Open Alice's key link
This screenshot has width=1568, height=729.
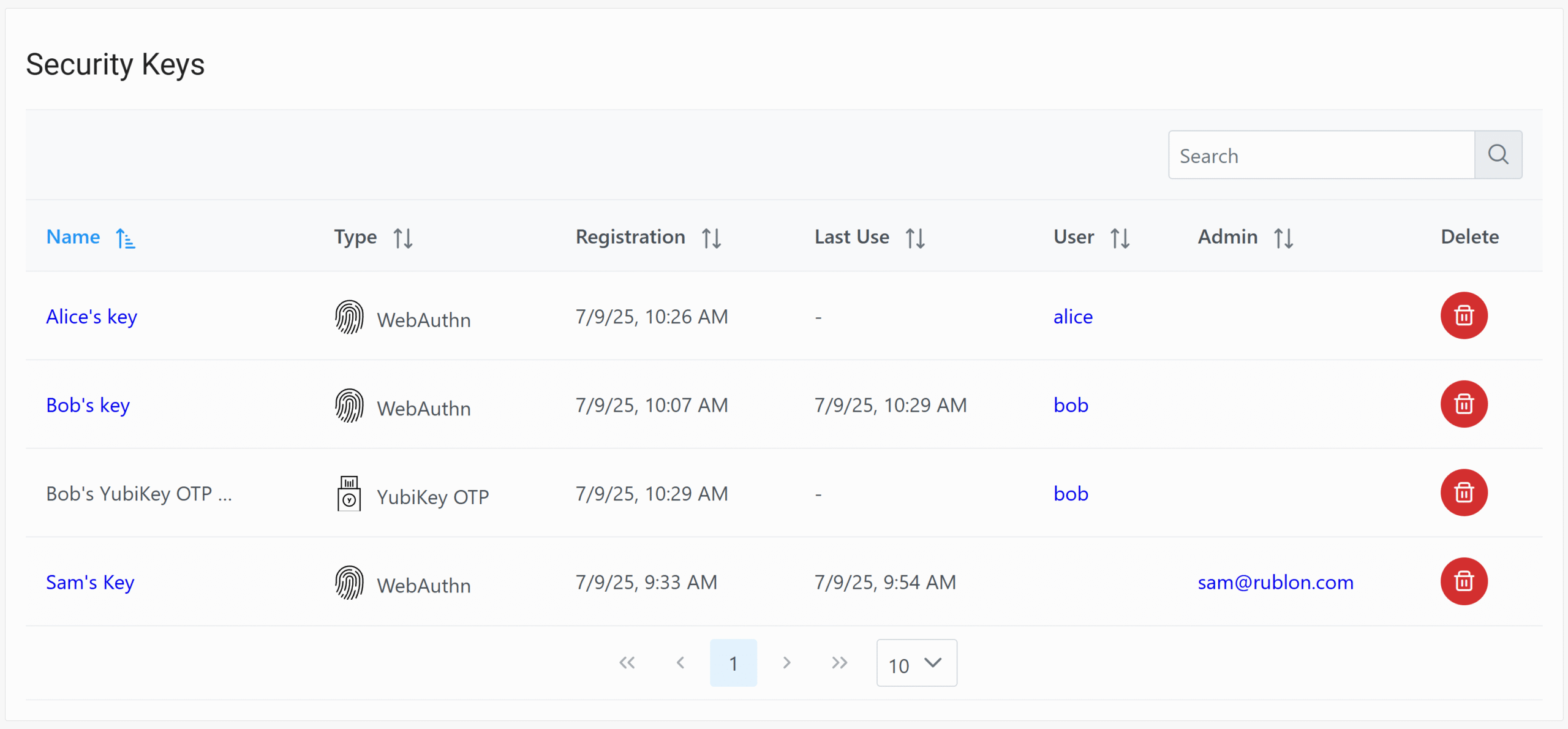point(92,317)
